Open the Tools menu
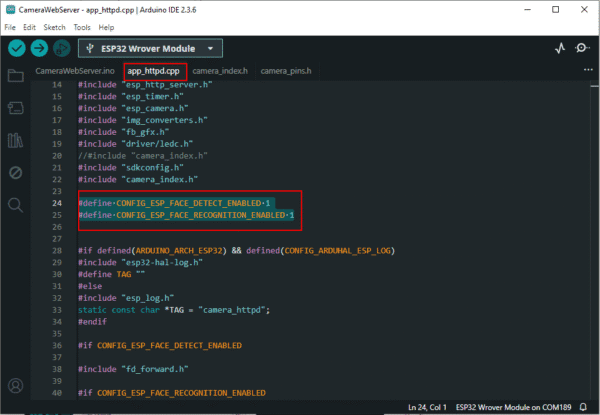Screen dimensions: 600x415 pyautogui.click(x=82, y=27)
